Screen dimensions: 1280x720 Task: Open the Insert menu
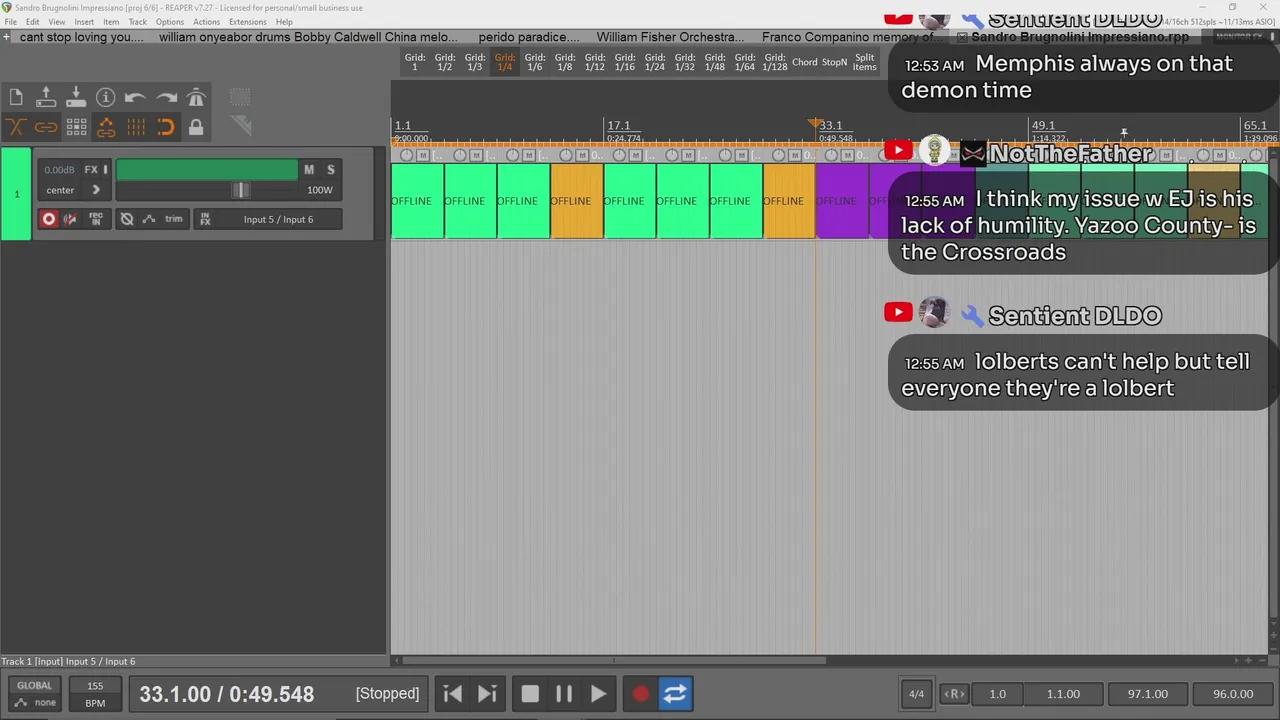pos(84,22)
